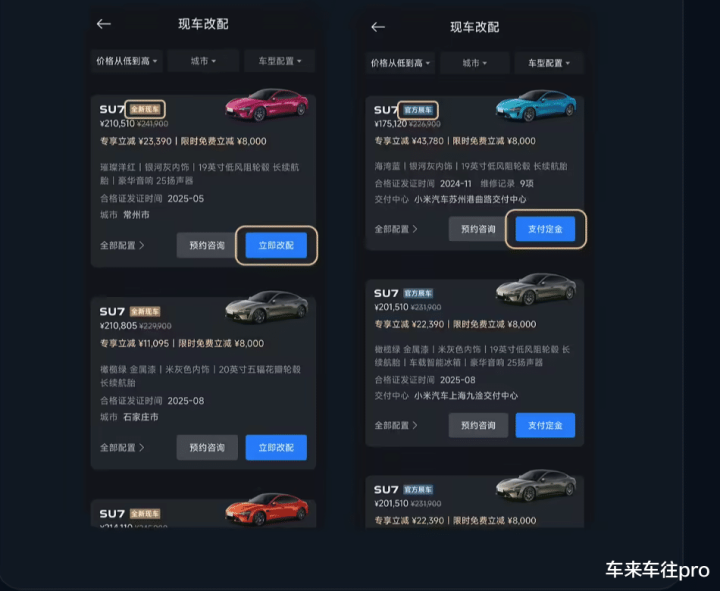Select the orange SU7 car image
This screenshot has height=591, width=720.
[267, 509]
